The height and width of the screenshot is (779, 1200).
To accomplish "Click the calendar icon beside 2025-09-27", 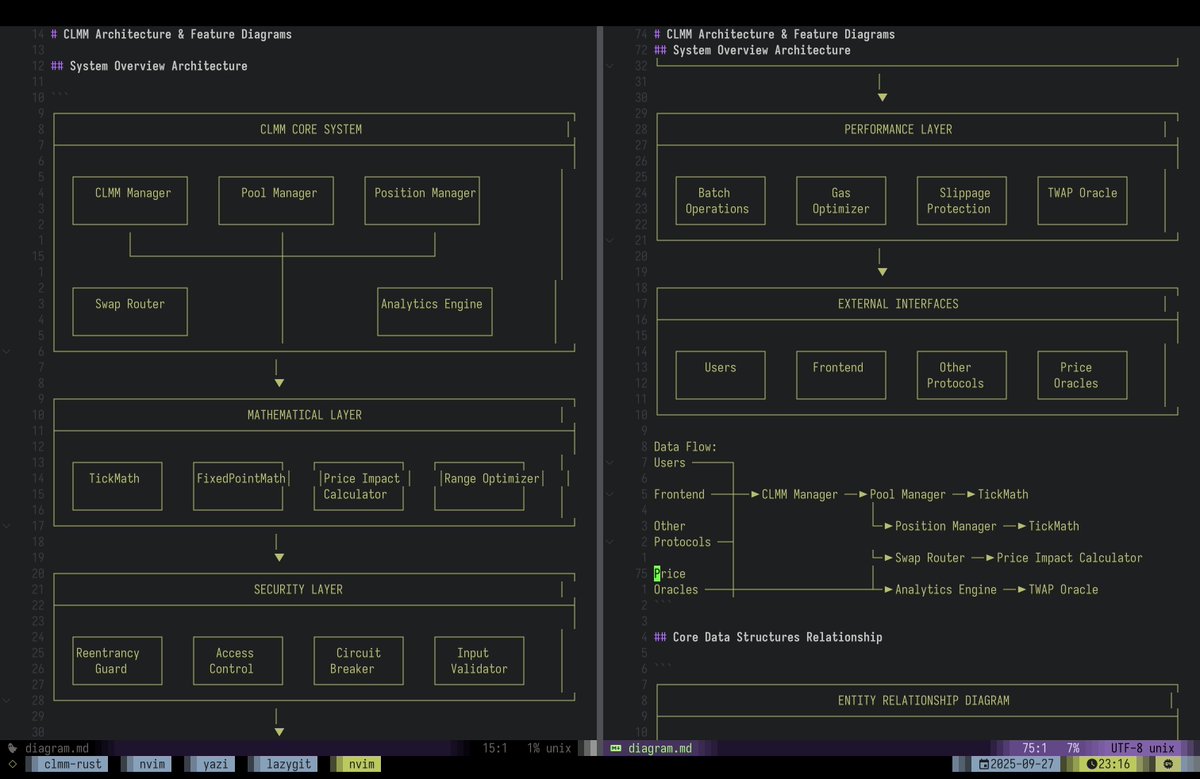I will click(984, 764).
